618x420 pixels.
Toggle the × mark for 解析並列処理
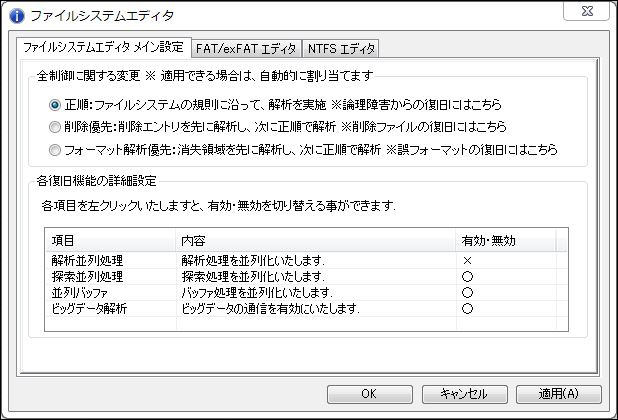pyautogui.click(x=467, y=260)
